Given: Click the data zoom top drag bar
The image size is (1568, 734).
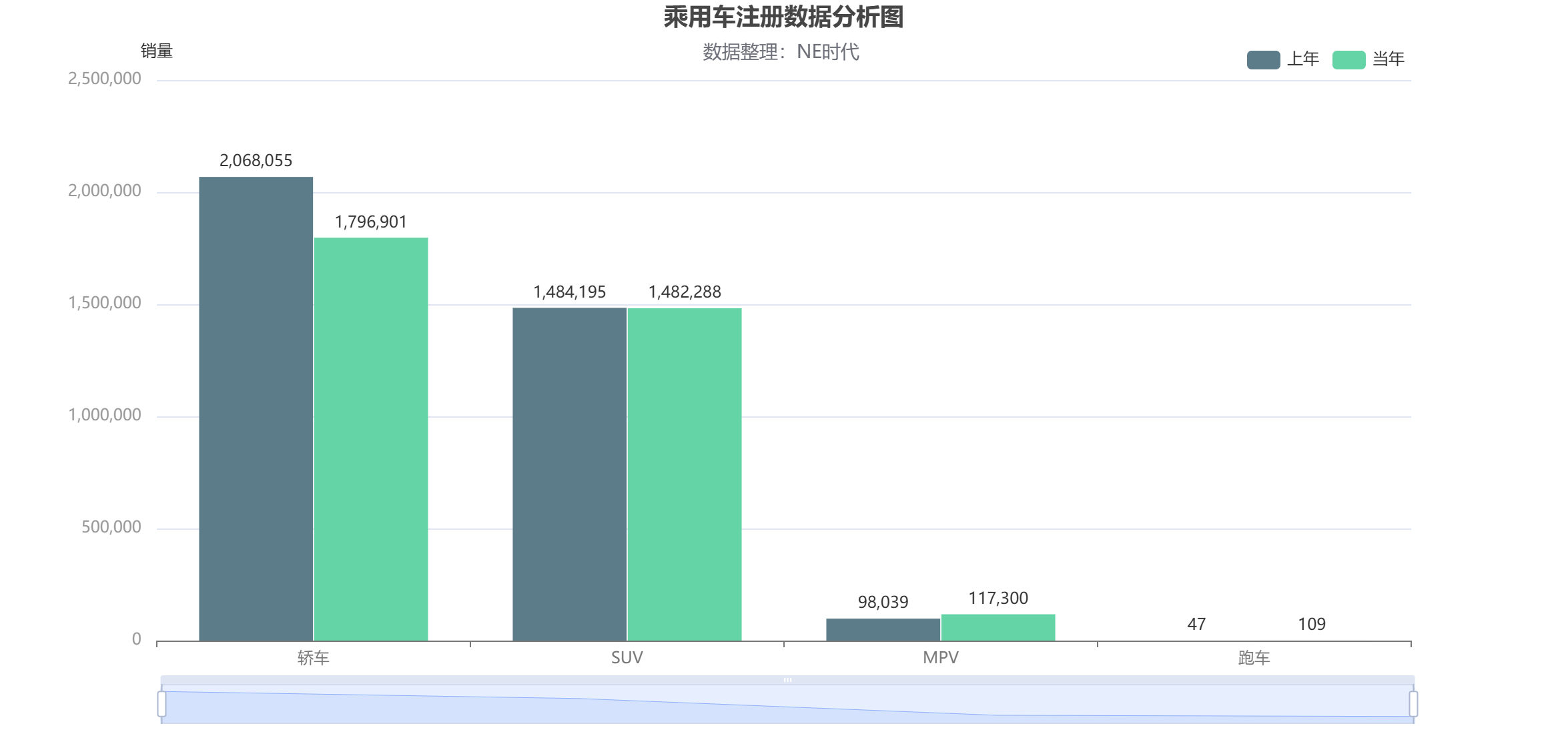Looking at the screenshot, I should (787, 680).
